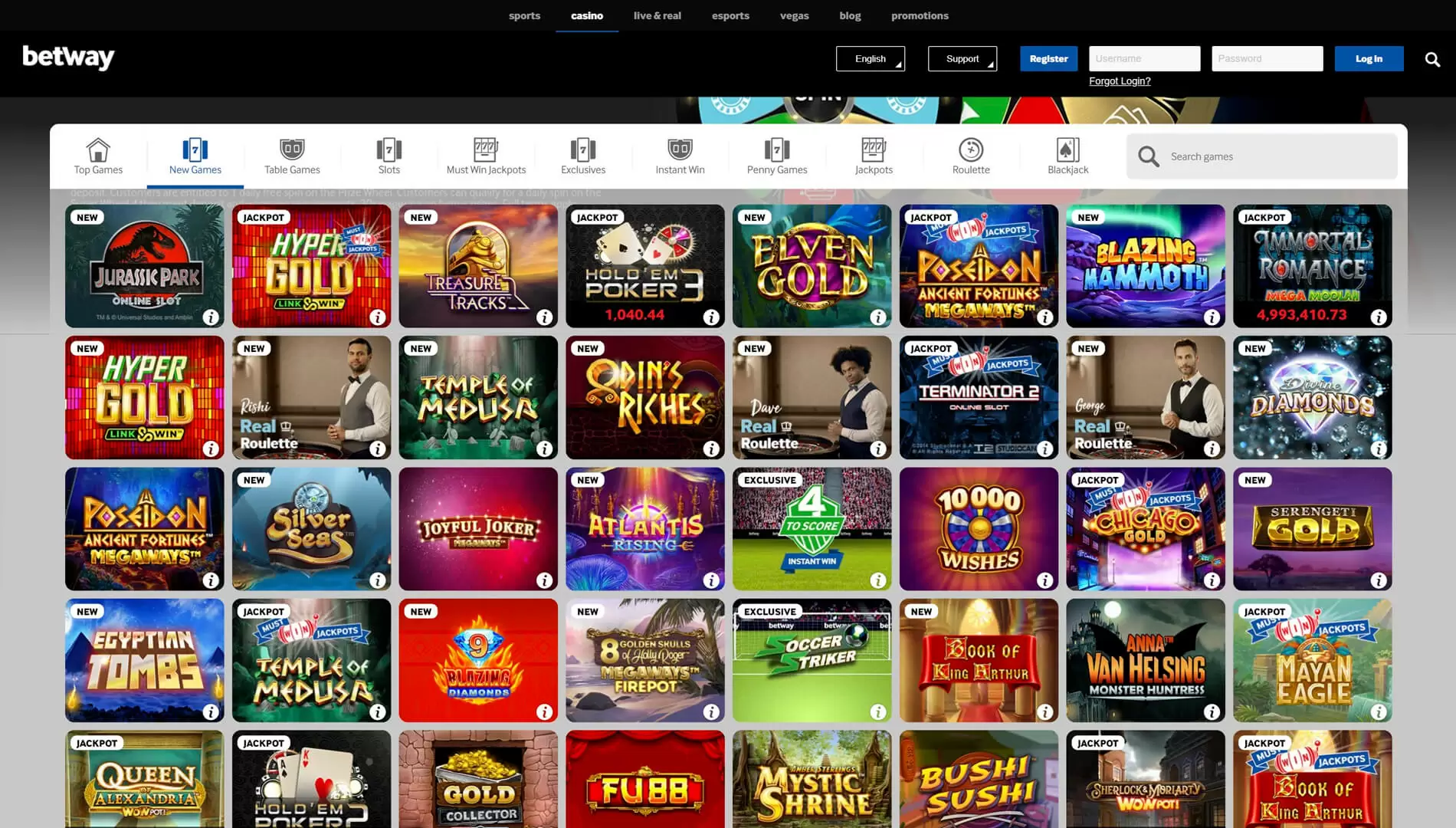Viewport: 1456px width, 828px height.
Task: Open 4 To Score instant win
Action: pos(812,529)
